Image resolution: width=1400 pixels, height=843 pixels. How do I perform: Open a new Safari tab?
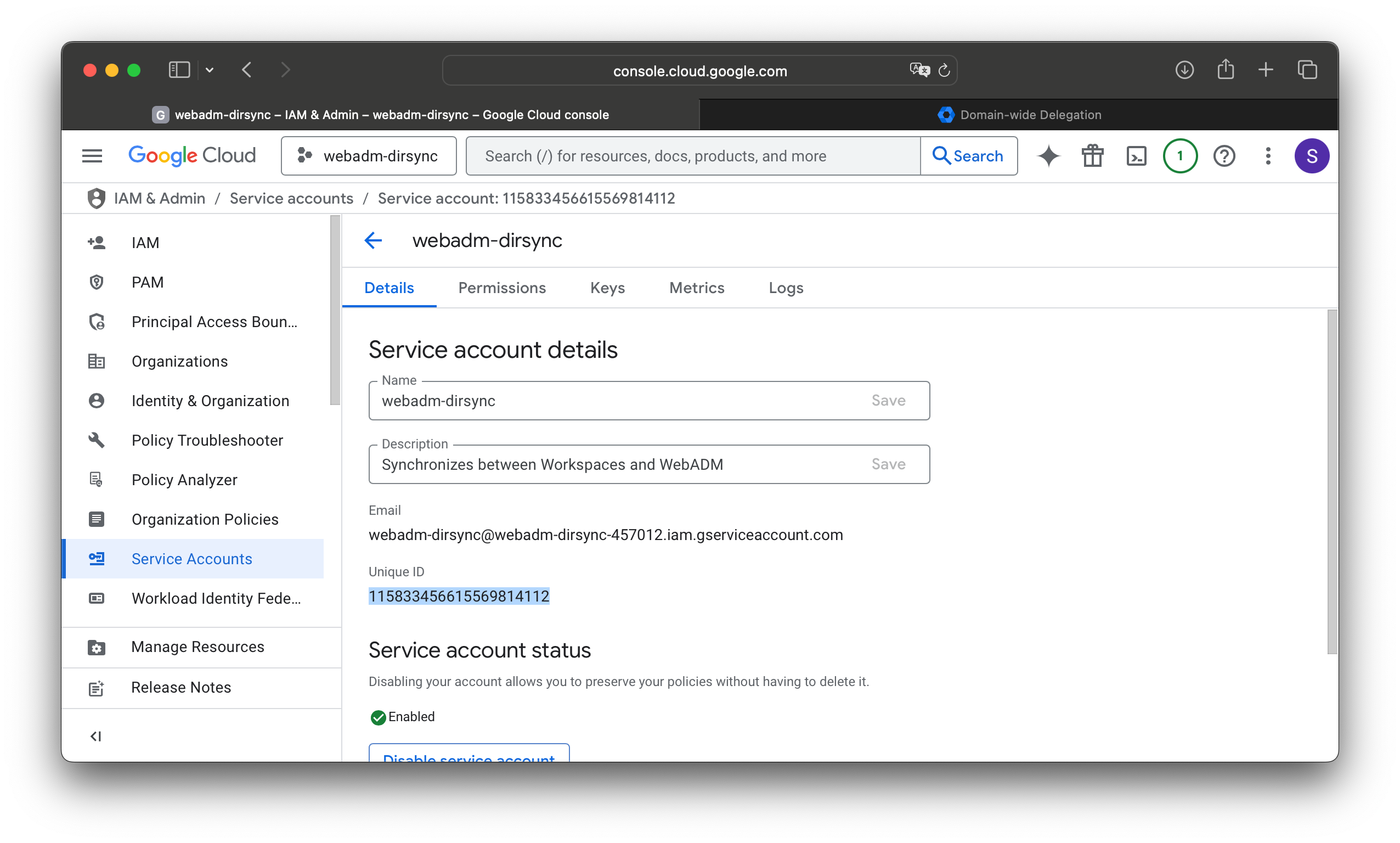[1266, 70]
